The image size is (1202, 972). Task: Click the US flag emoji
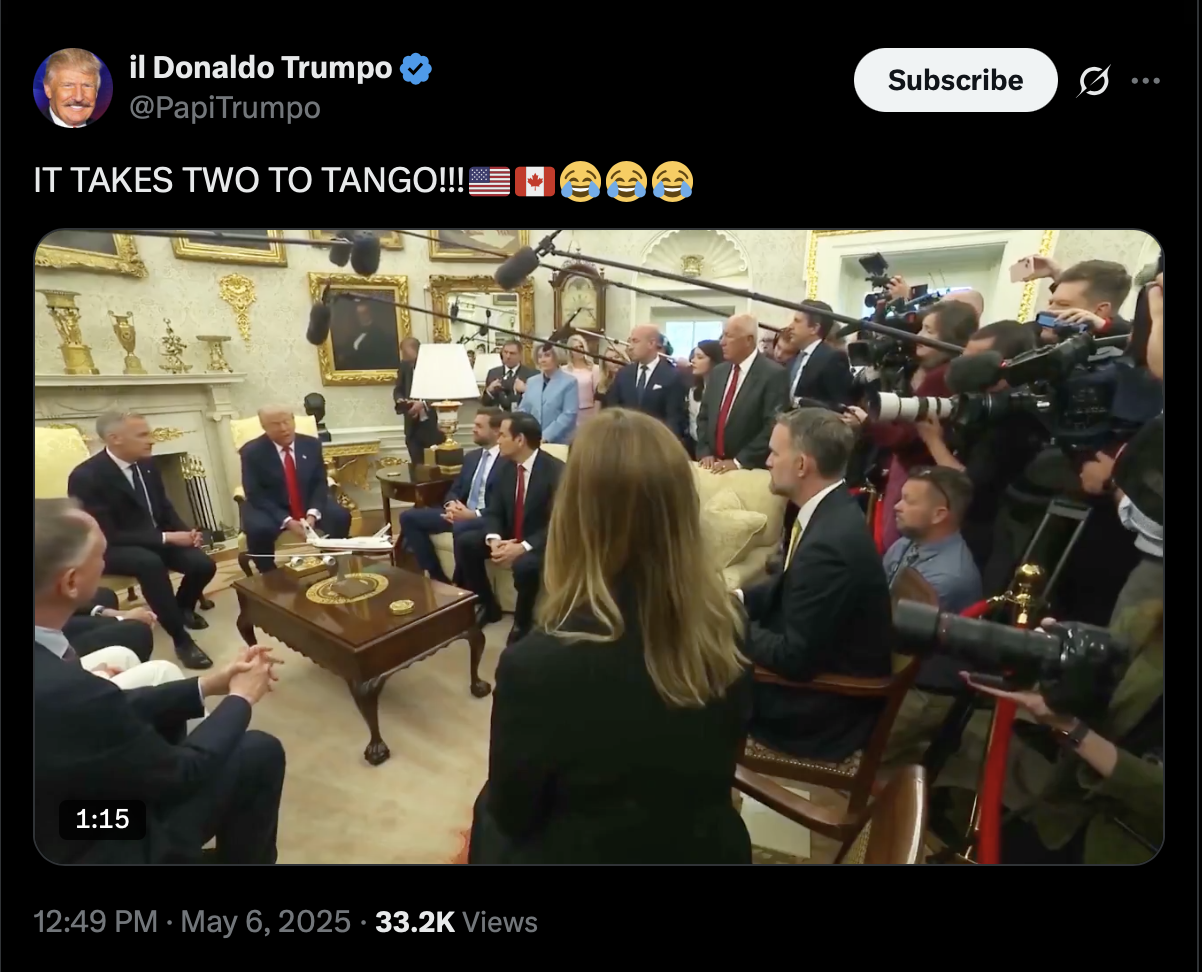[489, 181]
